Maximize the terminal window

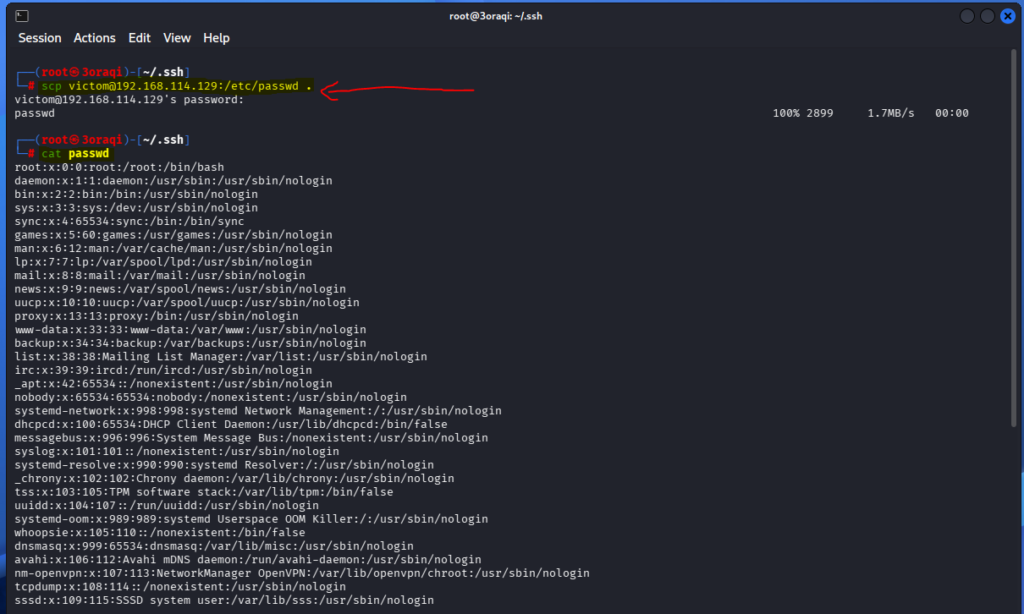pyautogui.click(x=986, y=16)
